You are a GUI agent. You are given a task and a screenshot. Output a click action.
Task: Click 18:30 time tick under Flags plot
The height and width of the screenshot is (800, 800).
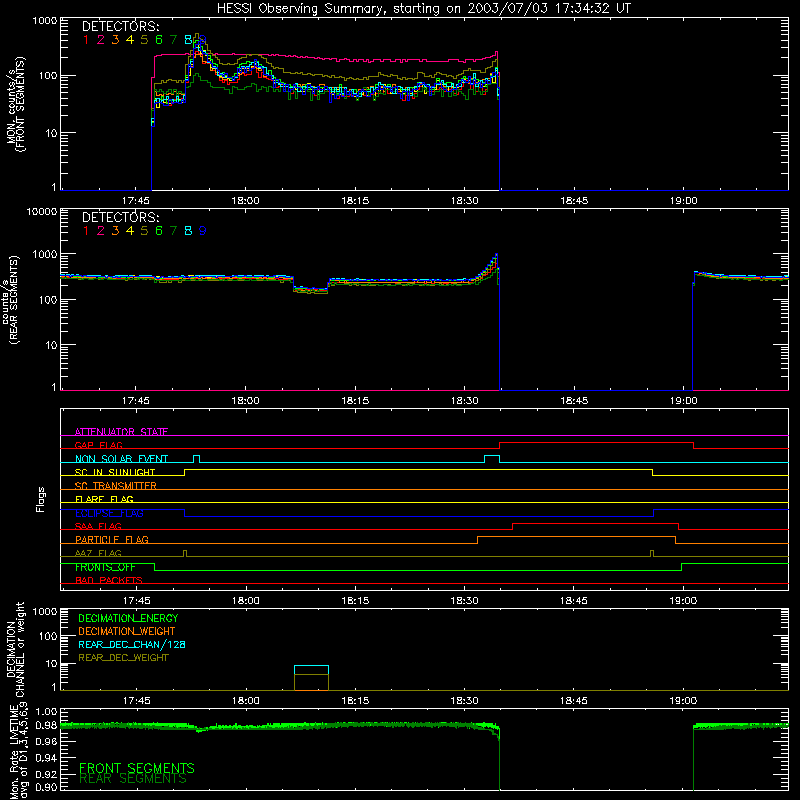465,601
